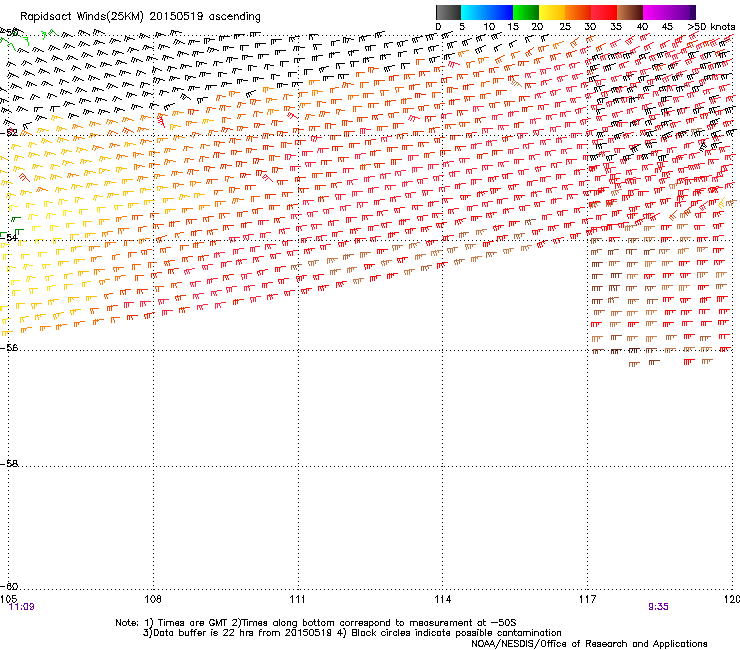Click the note line '3)Data buffer is 22 hrs'
The height and width of the screenshot is (650, 740).
[x=352, y=633]
